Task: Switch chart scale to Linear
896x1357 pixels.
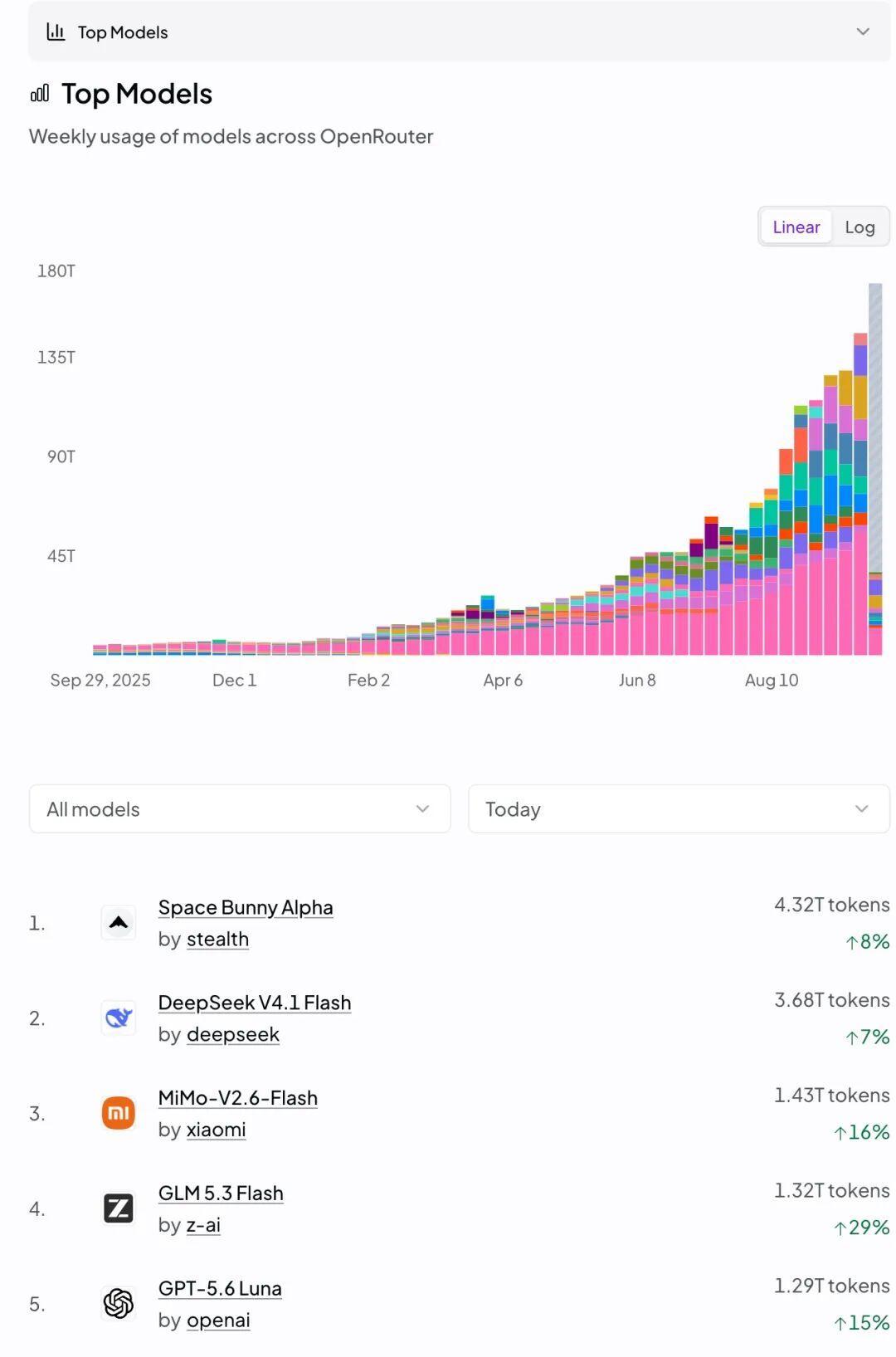Action: click(796, 227)
